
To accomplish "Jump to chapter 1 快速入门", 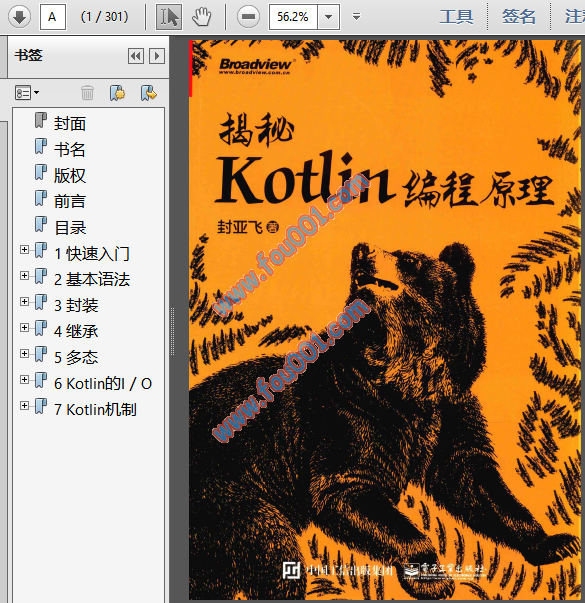I will pos(92,253).
